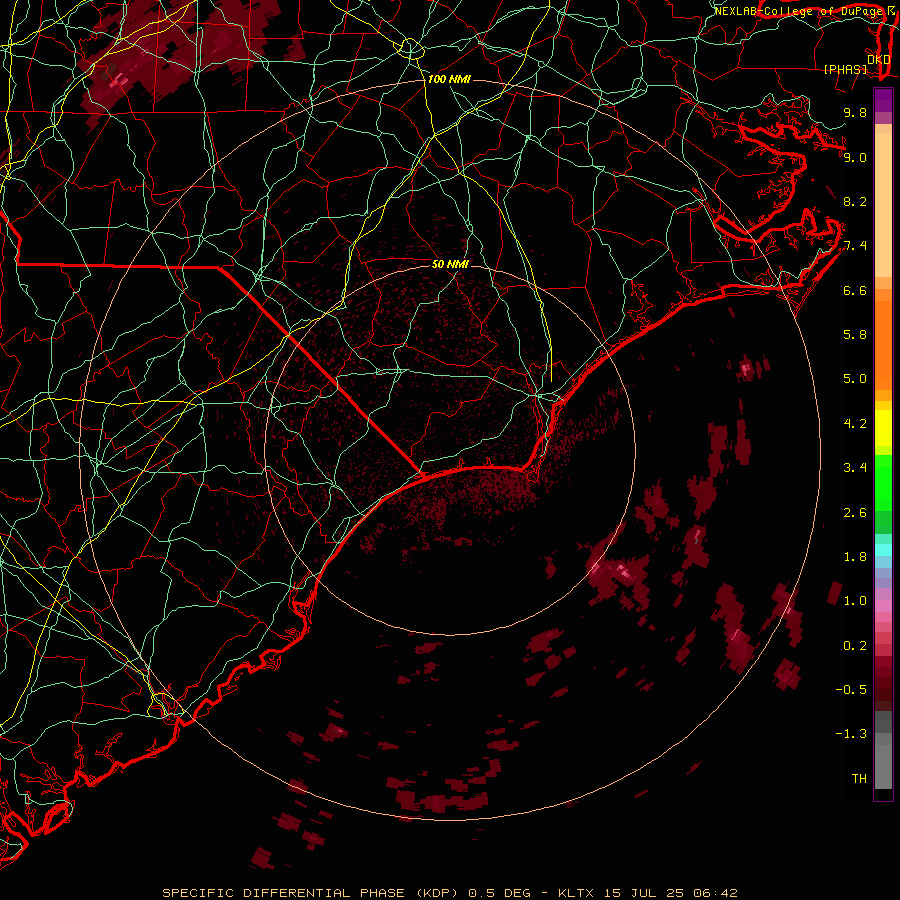Viewport: 900px width, 900px height.
Task: Click the 9.0 value on the color scale
Action: pyautogui.click(x=855, y=157)
